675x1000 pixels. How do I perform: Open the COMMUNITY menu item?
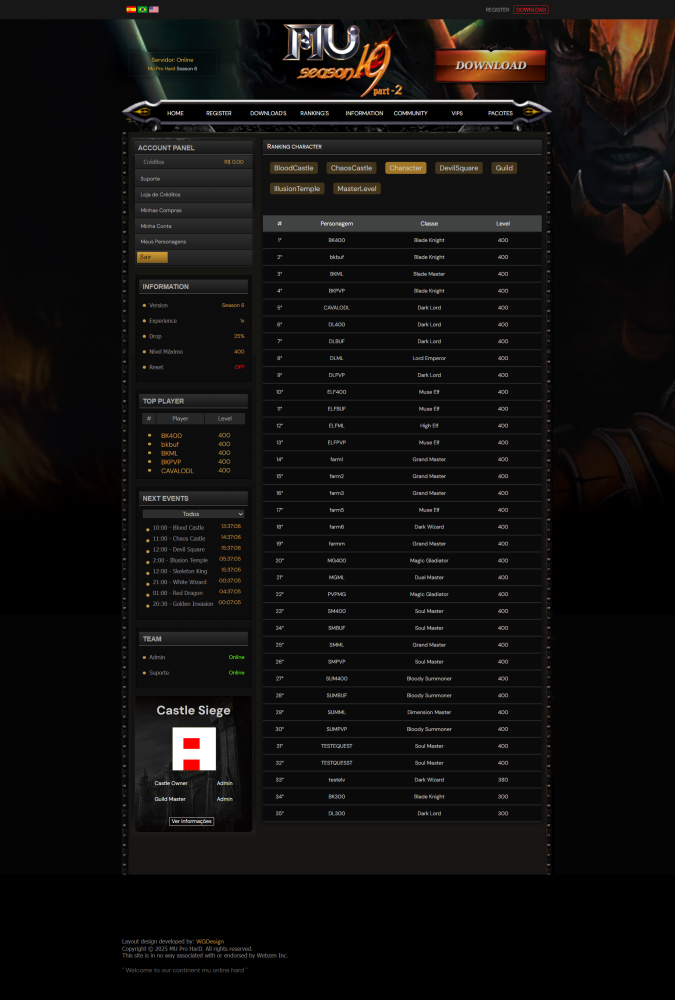point(410,113)
